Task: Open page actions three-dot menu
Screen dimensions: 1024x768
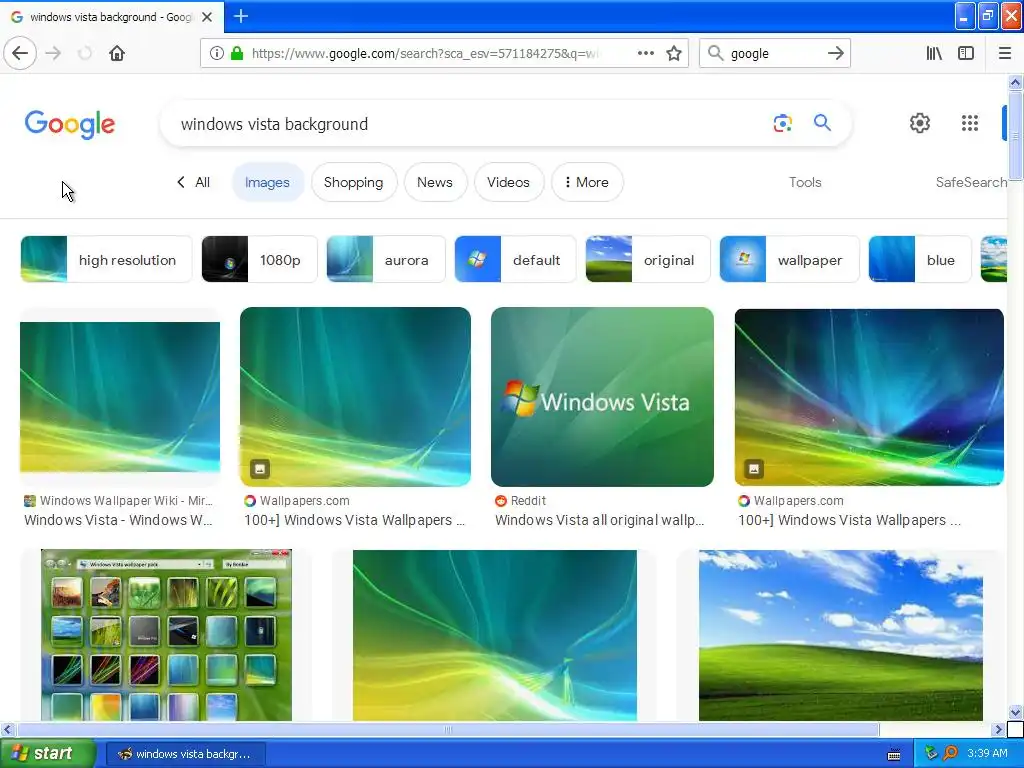Action: pyautogui.click(x=645, y=53)
